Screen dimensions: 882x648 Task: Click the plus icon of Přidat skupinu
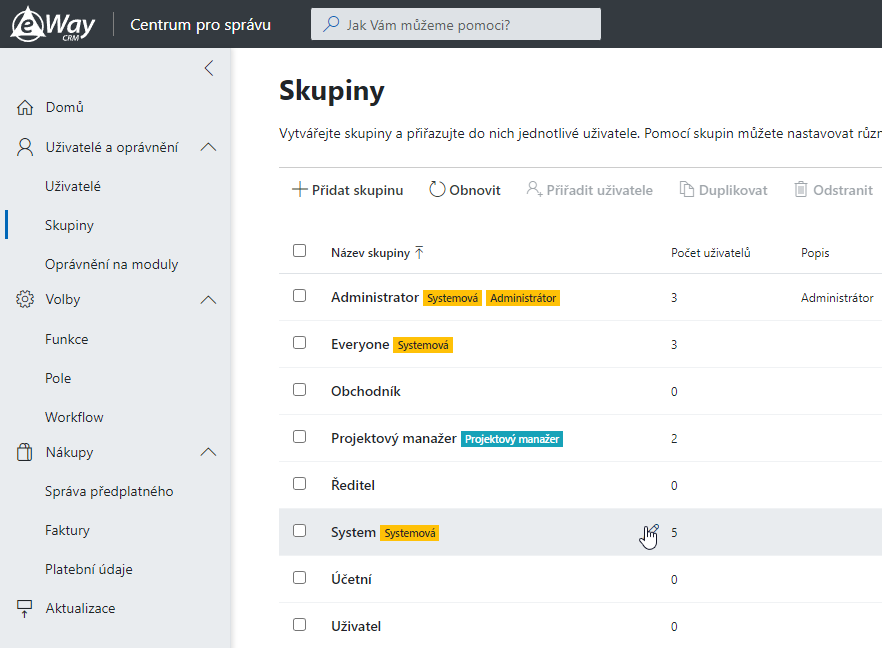pyautogui.click(x=299, y=190)
